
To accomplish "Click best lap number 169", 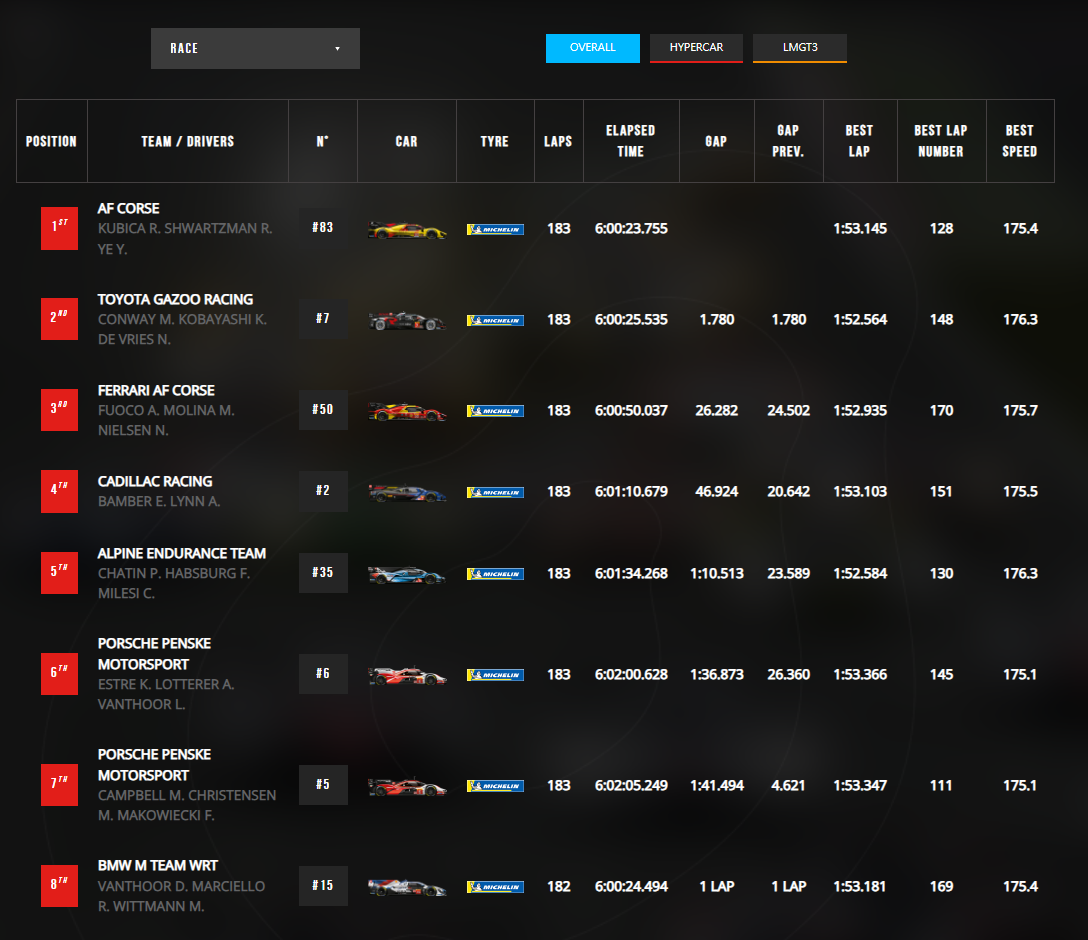I will tap(942, 886).
